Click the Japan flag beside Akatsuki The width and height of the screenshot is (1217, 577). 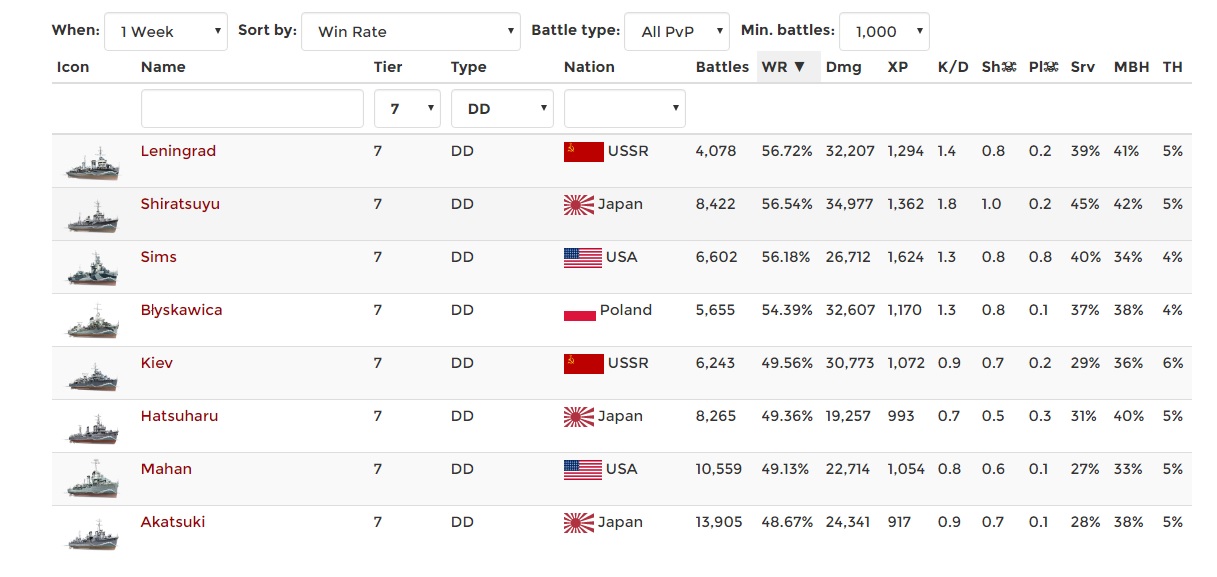[579, 522]
